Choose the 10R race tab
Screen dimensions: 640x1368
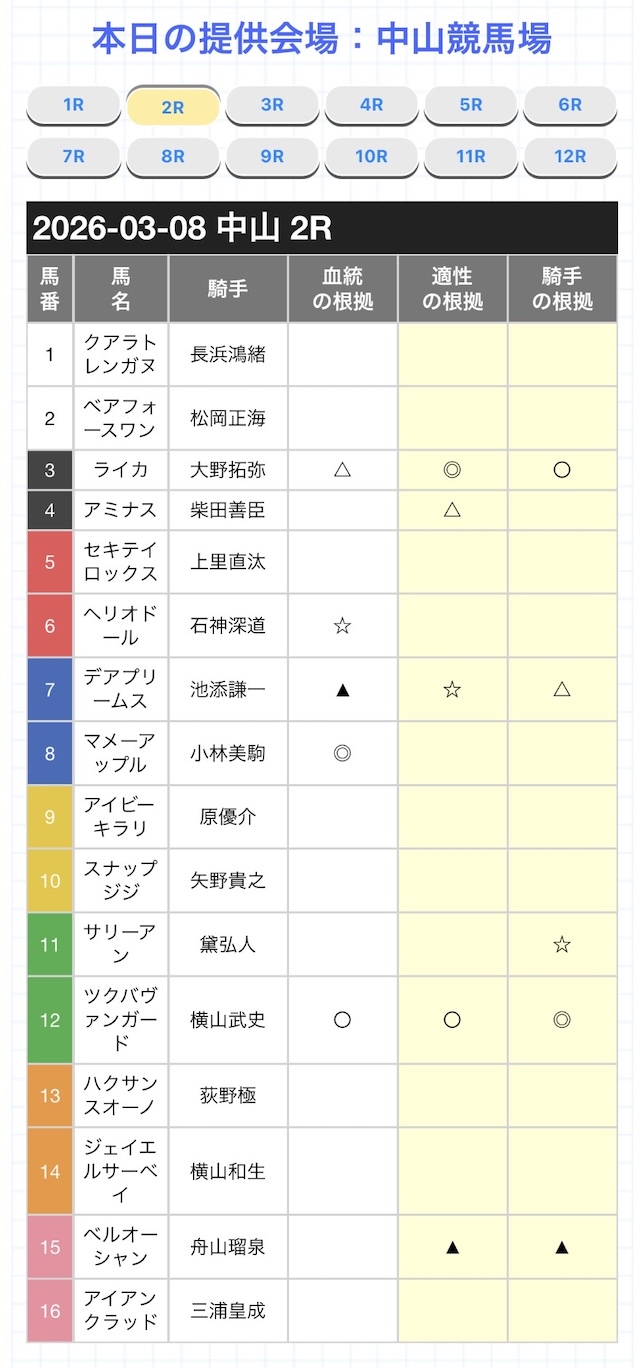[x=371, y=156]
